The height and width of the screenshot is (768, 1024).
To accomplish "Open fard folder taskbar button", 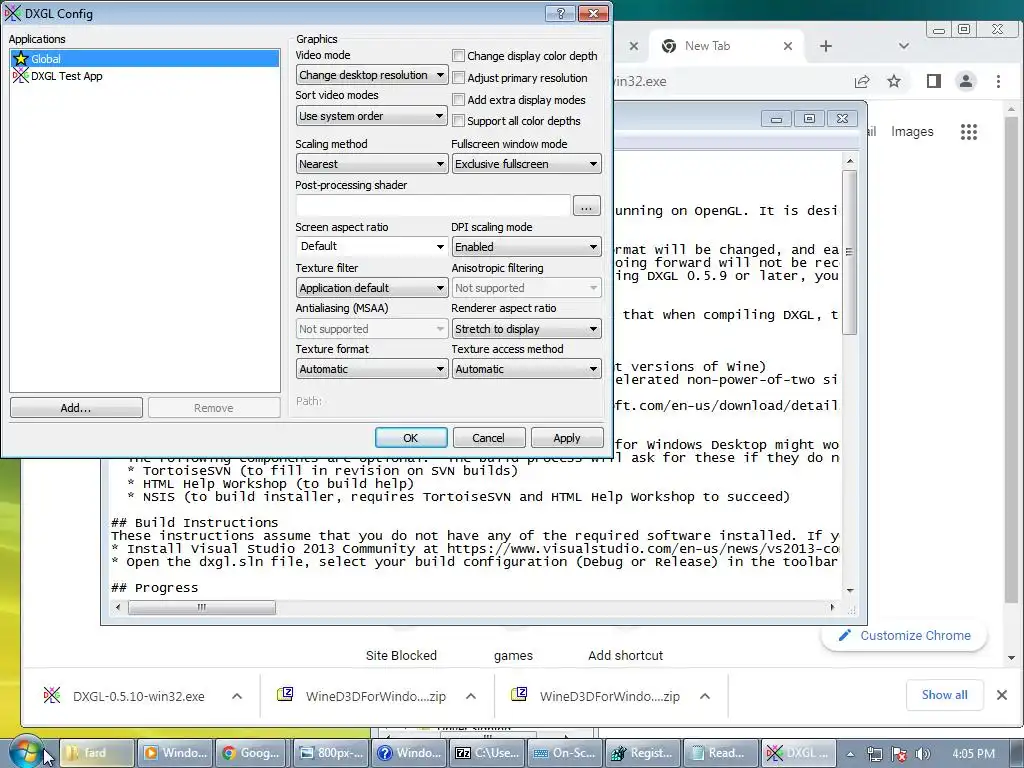I will [97, 753].
